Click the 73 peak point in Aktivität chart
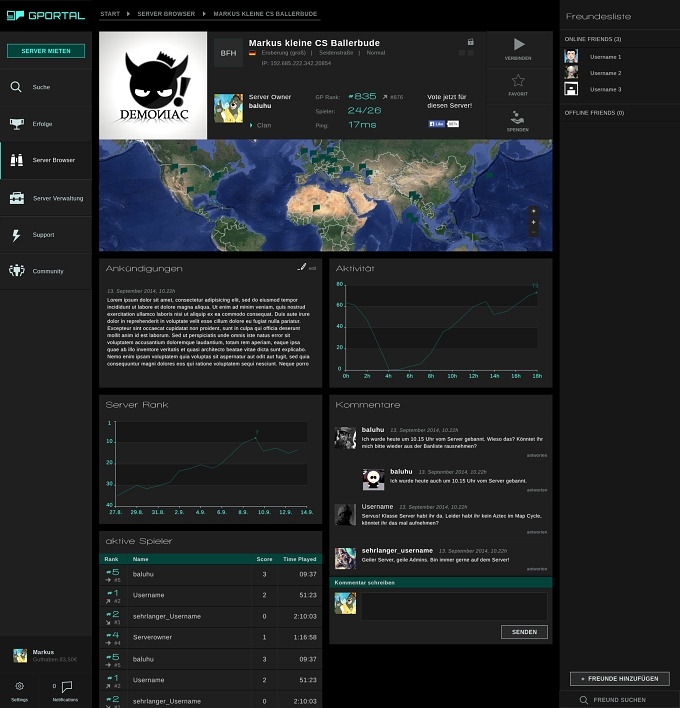Image resolution: width=680 pixels, height=708 pixels. 536,292
